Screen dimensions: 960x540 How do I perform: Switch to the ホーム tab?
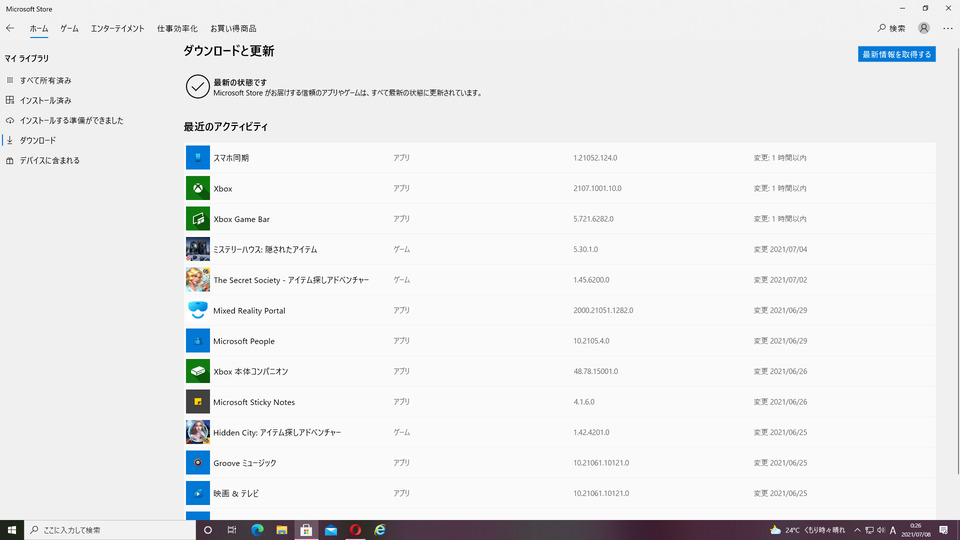click(x=39, y=28)
